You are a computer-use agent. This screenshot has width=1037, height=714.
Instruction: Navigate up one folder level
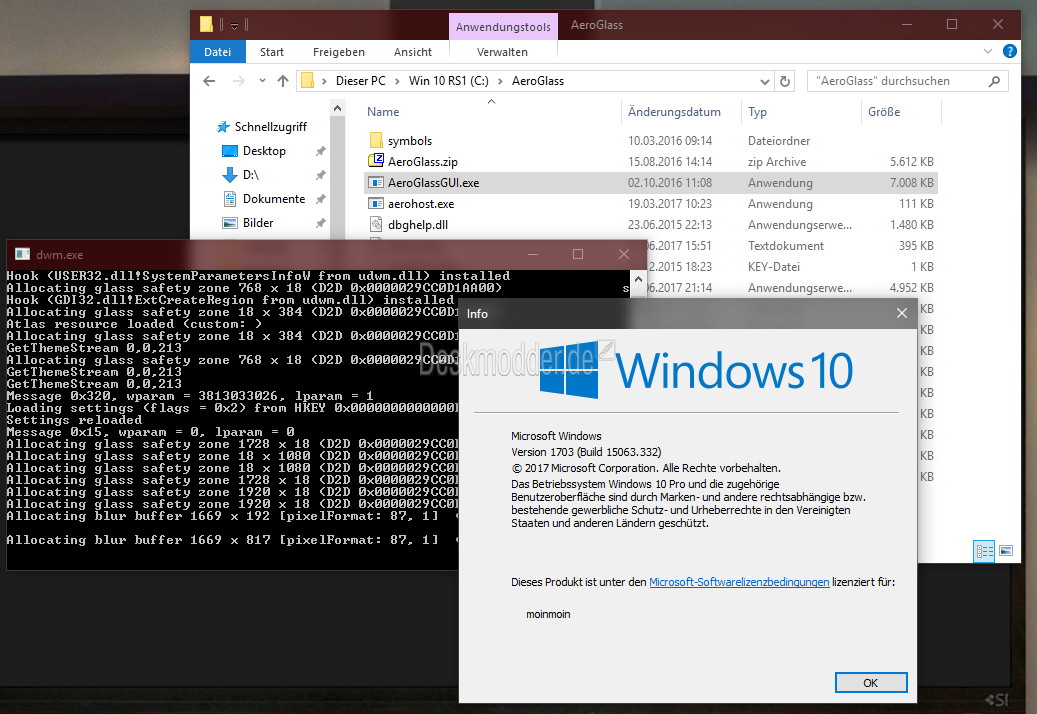(283, 81)
